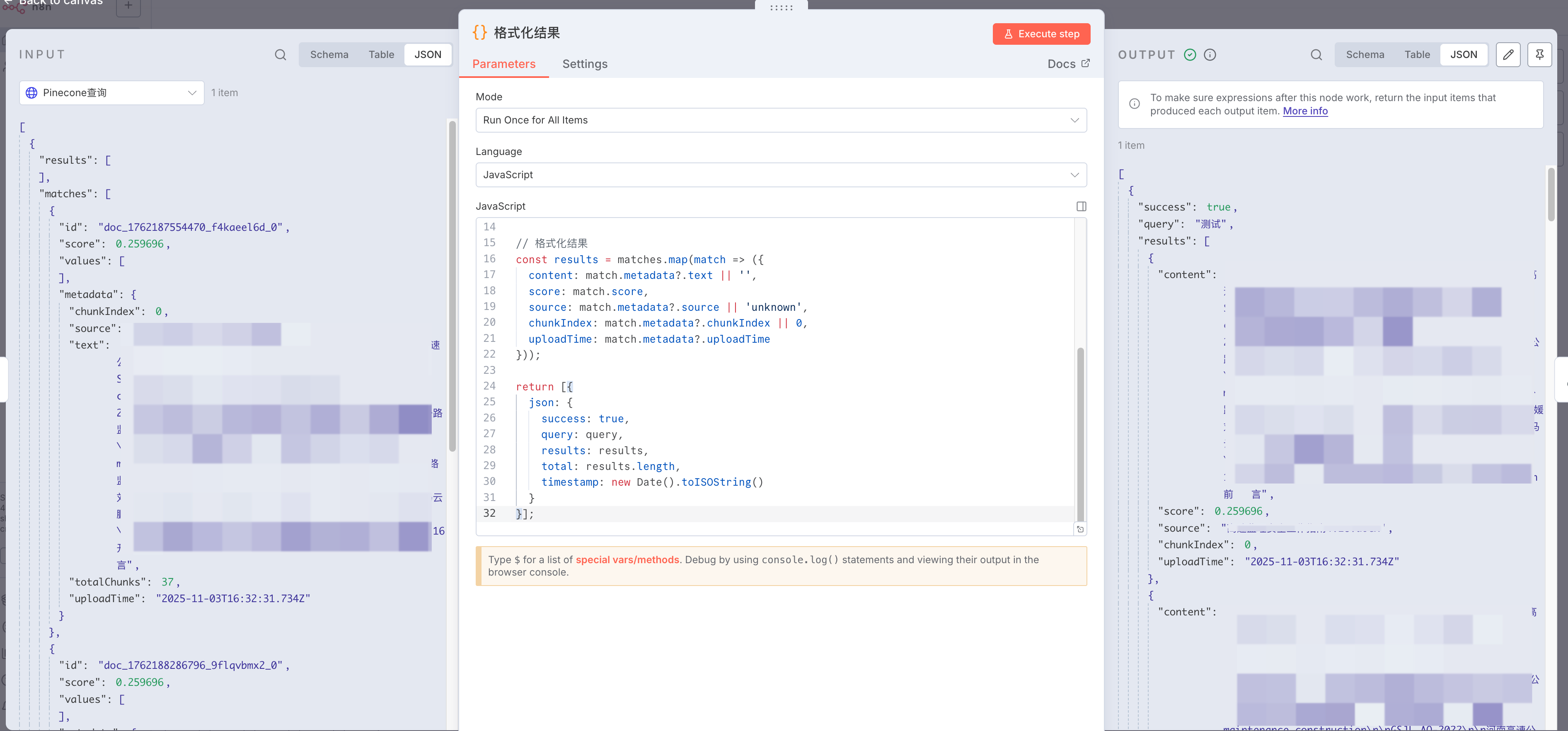Screen dimensions: 1568x731
Task: Switch input view to Table
Action: (381, 55)
